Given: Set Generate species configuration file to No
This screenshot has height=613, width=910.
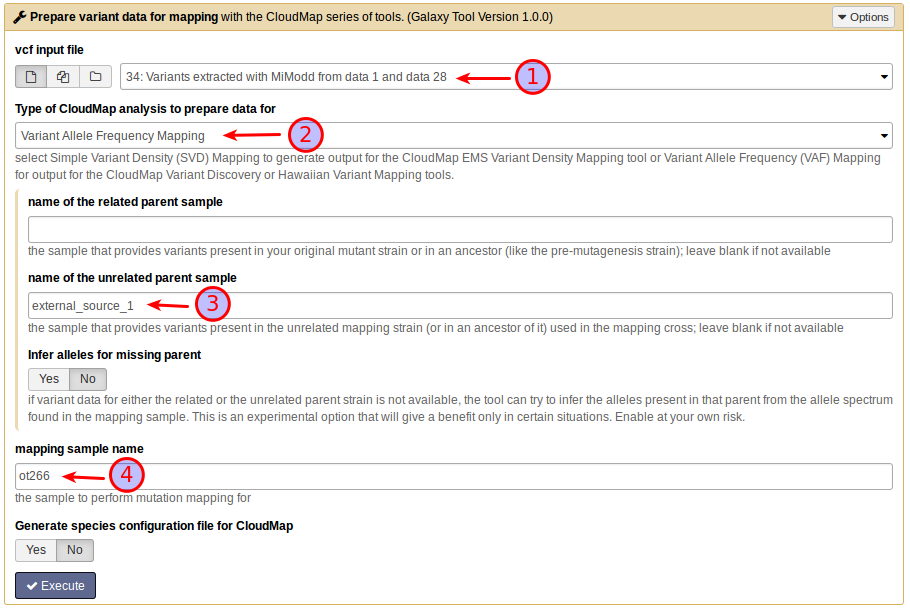Looking at the screenshot, I should pyautogui.click(x=75, y=550).
